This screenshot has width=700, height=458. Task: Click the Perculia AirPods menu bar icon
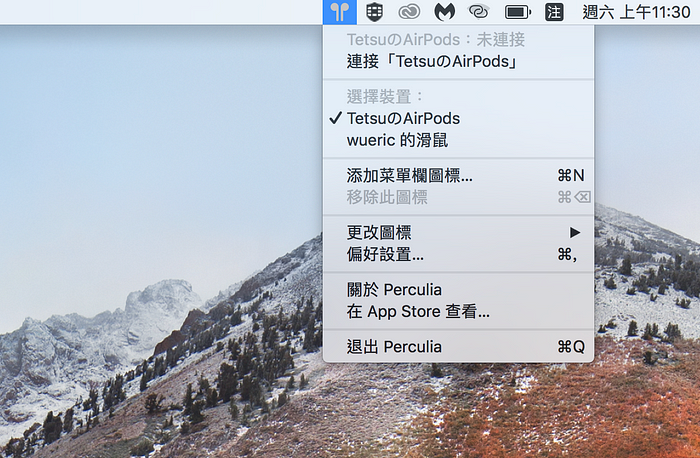click(x=340, y=12)
